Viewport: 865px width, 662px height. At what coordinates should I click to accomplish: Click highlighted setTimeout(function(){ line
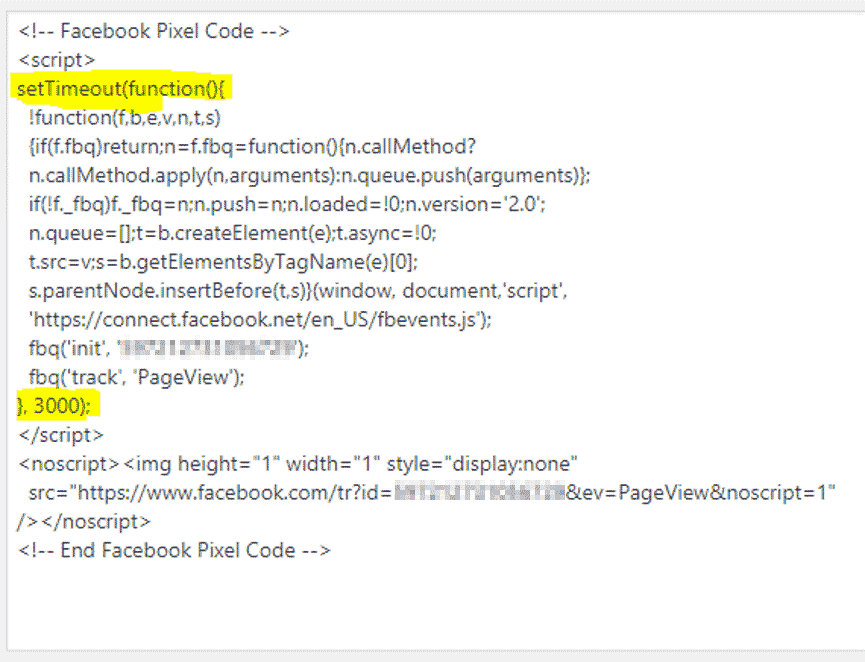point(121,89)
